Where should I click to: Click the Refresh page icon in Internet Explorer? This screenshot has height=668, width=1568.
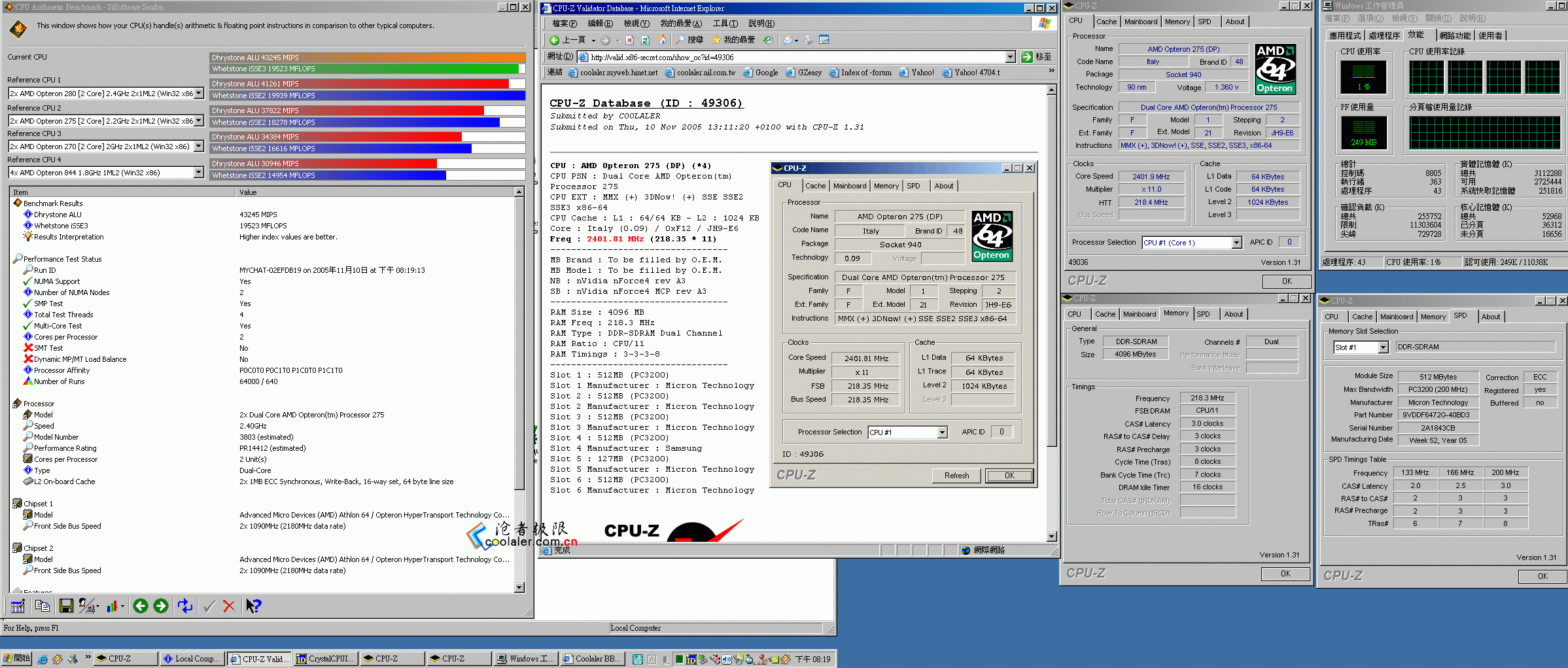pyautogui.click(x=645, y=40)
